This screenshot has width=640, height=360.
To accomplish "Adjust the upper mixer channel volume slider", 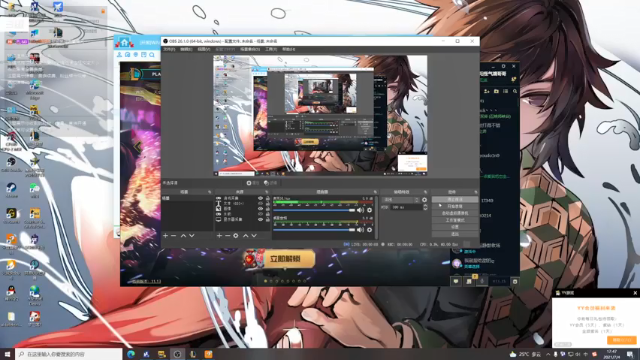I will [314, 210].
